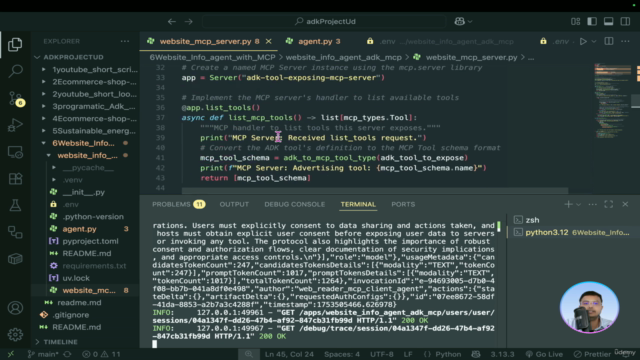Image resolution: width=640 pixels, height=360 pixels.
Task: Open Remote Explorer icon in activity bar
Action: pos(15,152)
